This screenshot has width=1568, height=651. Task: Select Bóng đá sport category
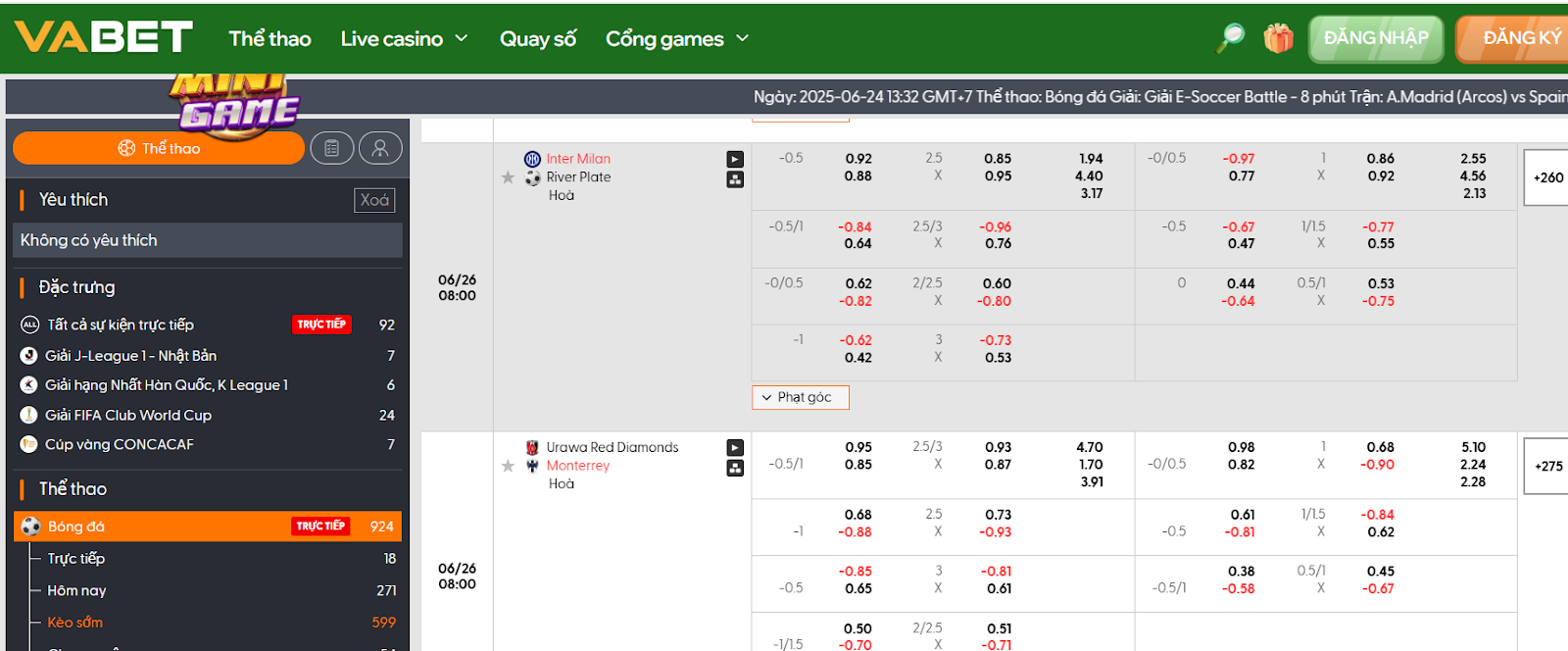[208, 526]
